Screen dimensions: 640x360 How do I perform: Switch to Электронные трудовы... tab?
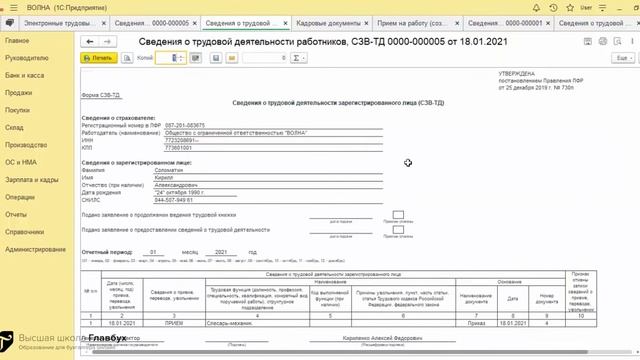click(58, 23)
